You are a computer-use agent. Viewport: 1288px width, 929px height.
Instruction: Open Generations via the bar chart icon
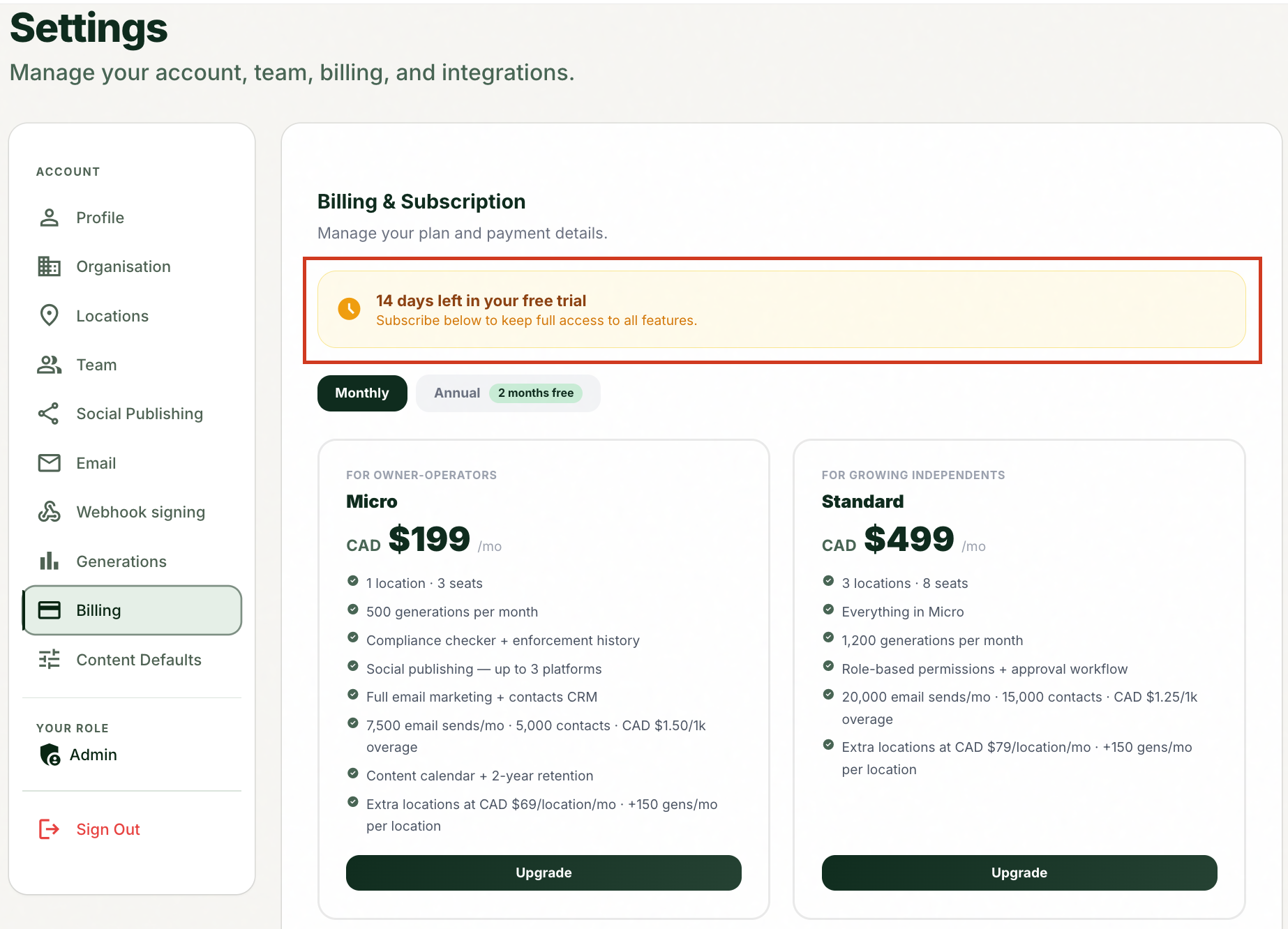(x=49, y=561)
